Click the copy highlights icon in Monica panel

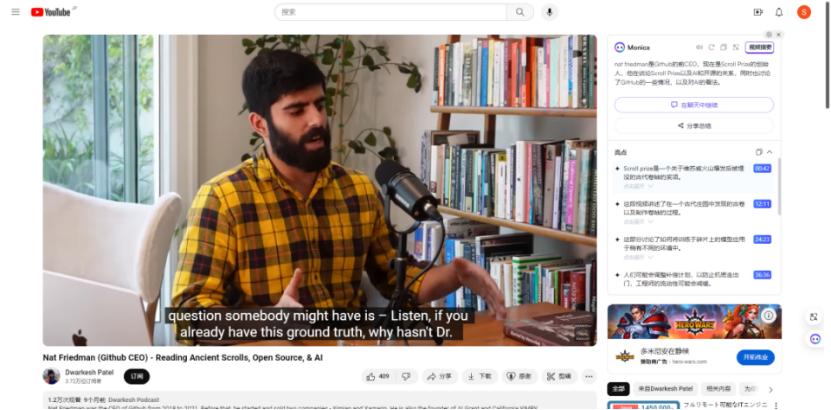[x=759, y=152]
